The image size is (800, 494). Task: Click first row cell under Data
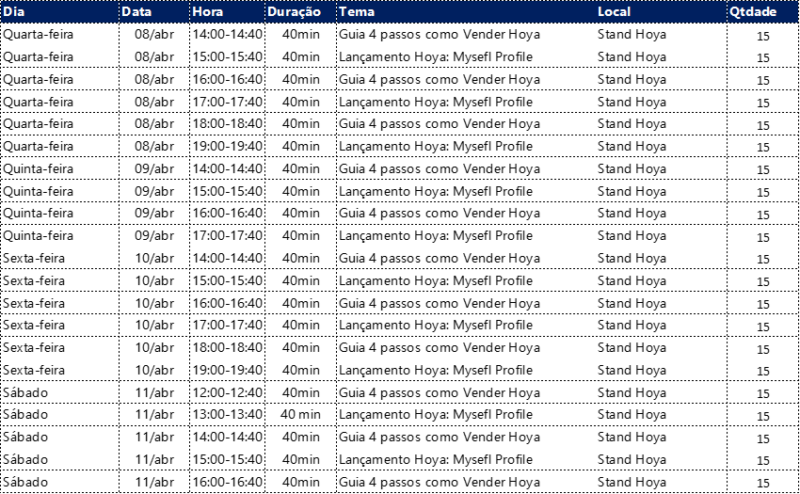pyautogui.click(x=154, y=45)
